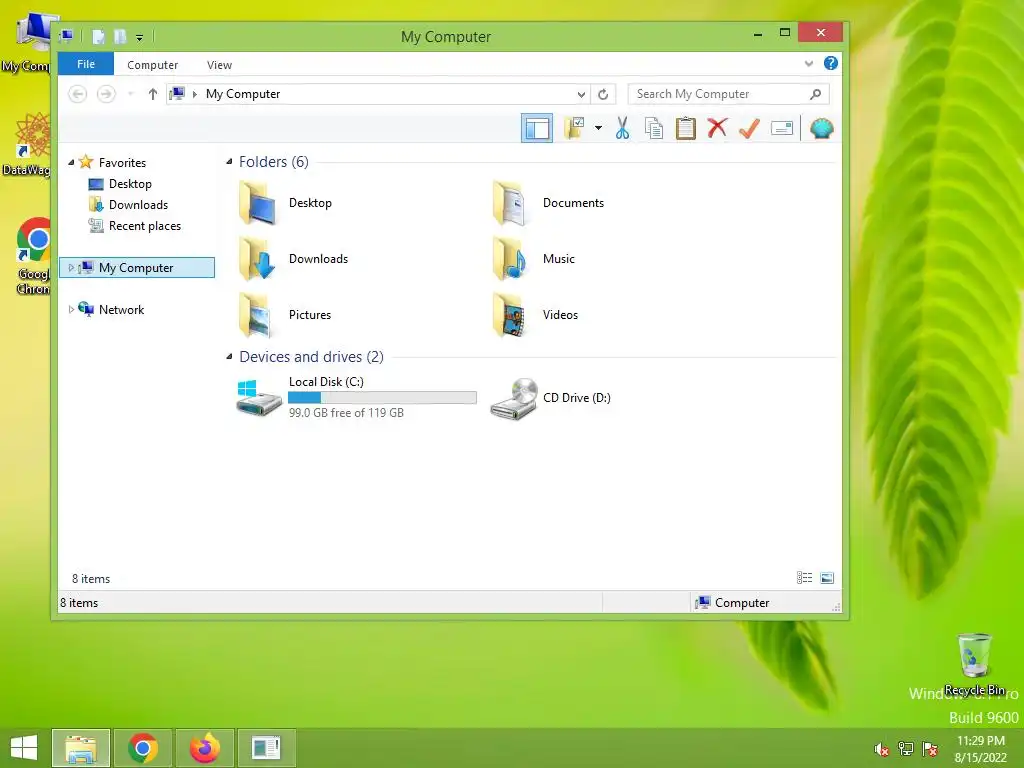Select Downloads under Favorites

(x=138, y=205)
